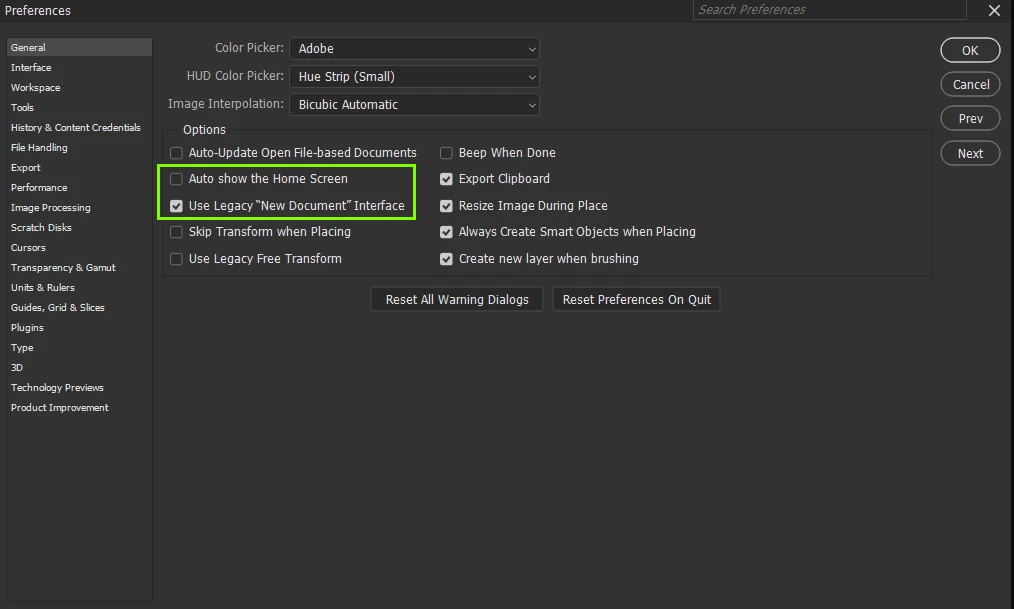Enable Skip Transform when Placing
1014x609 pixels.
coord(176,232)
